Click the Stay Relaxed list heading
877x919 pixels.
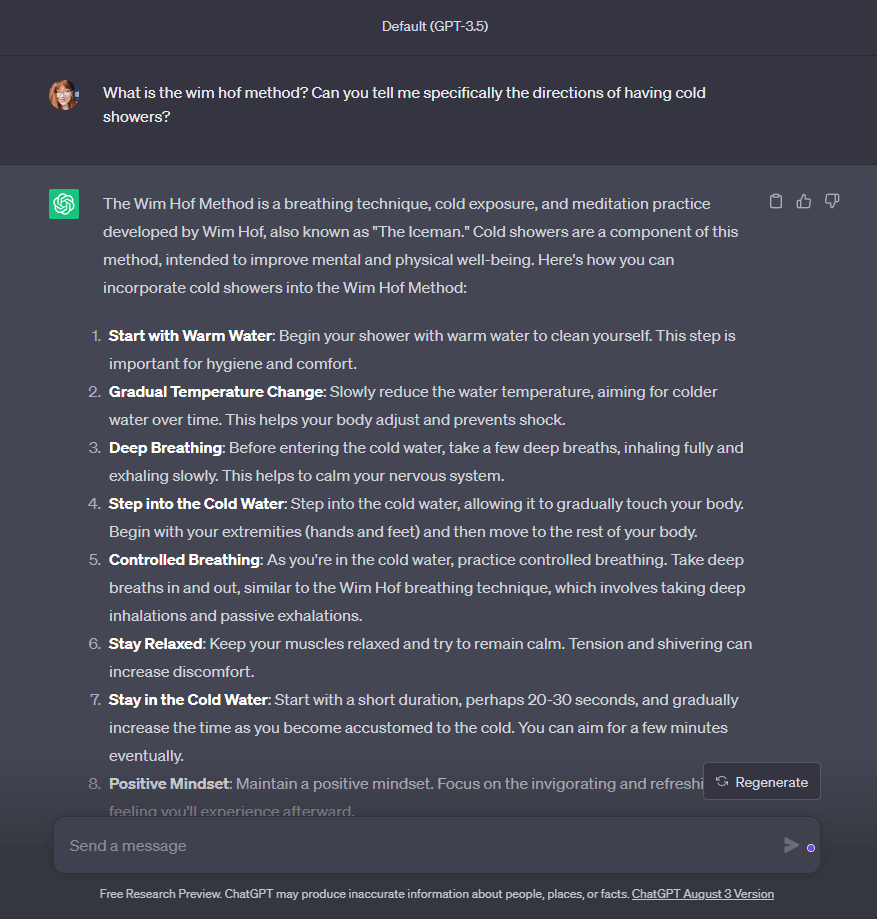tap(156, 644)
